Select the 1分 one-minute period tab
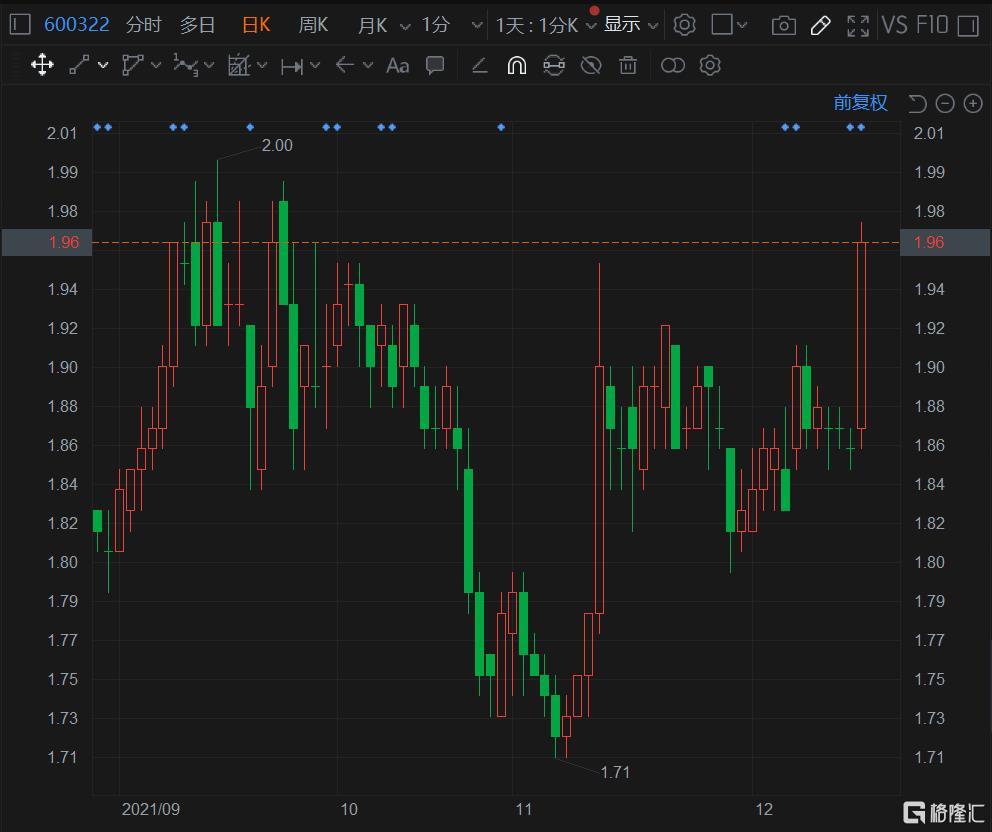Viewport: 992px width, 832px height. point(435,25)
